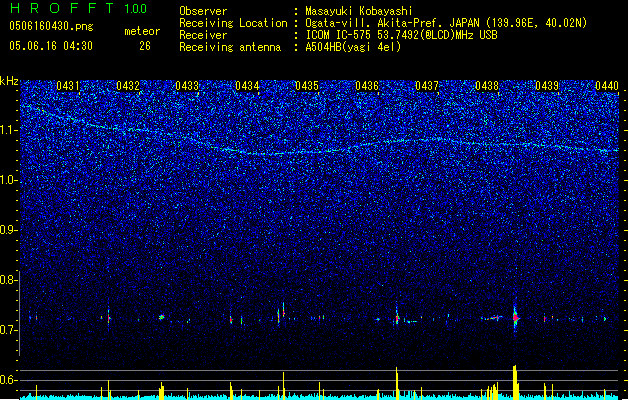Click the tall yellow intensity bar below 0436
Screen dimensions: 629x400
397,382
